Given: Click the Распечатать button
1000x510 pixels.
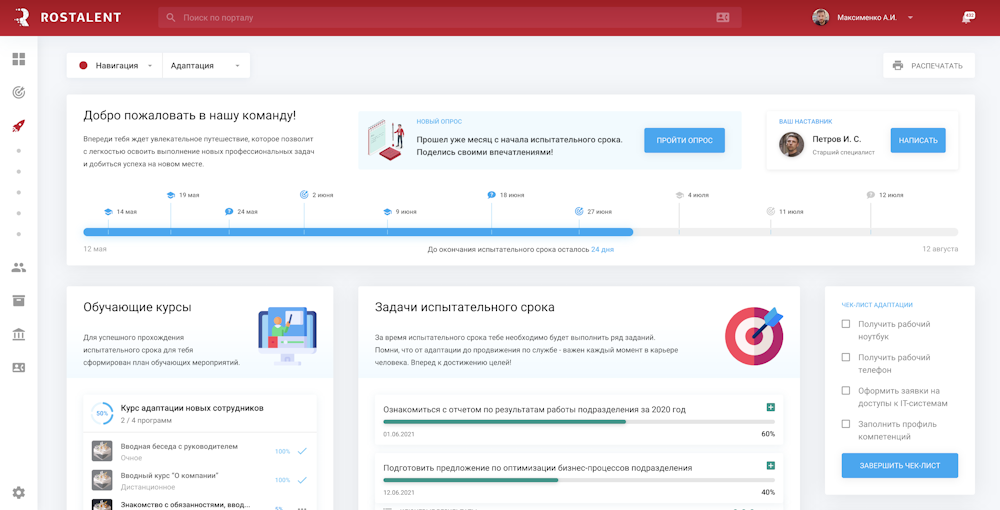Looking at the screenshot, I should tap(929, 66).
